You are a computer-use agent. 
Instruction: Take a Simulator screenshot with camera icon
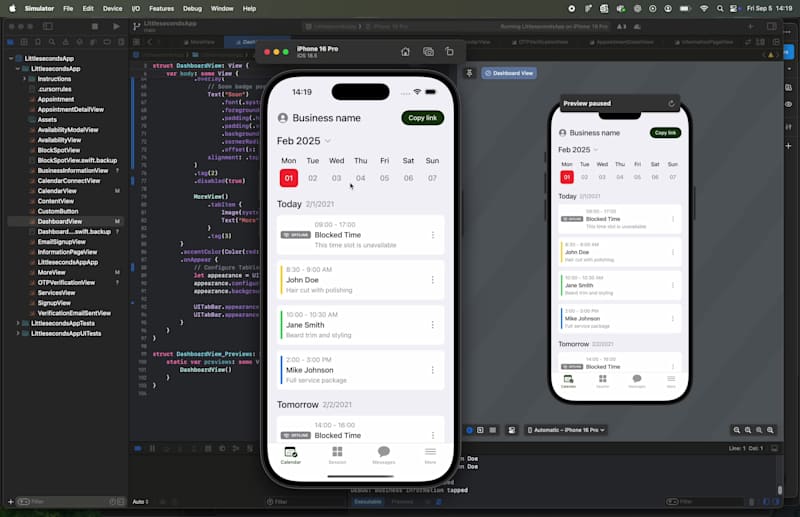point(428,52)
